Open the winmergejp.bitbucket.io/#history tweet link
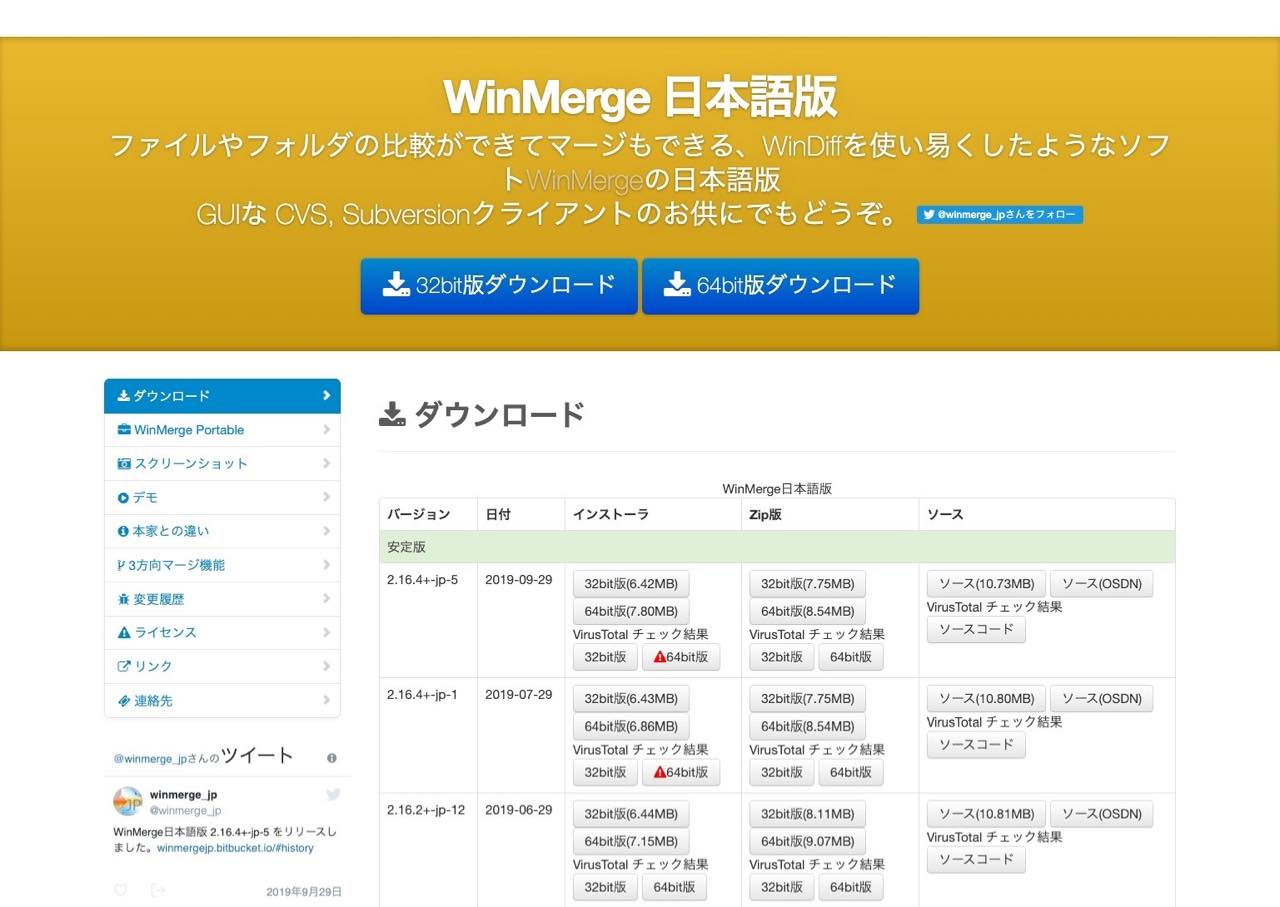The height and width of the screenshot is (907, 1280). click(x=235, y=848)
